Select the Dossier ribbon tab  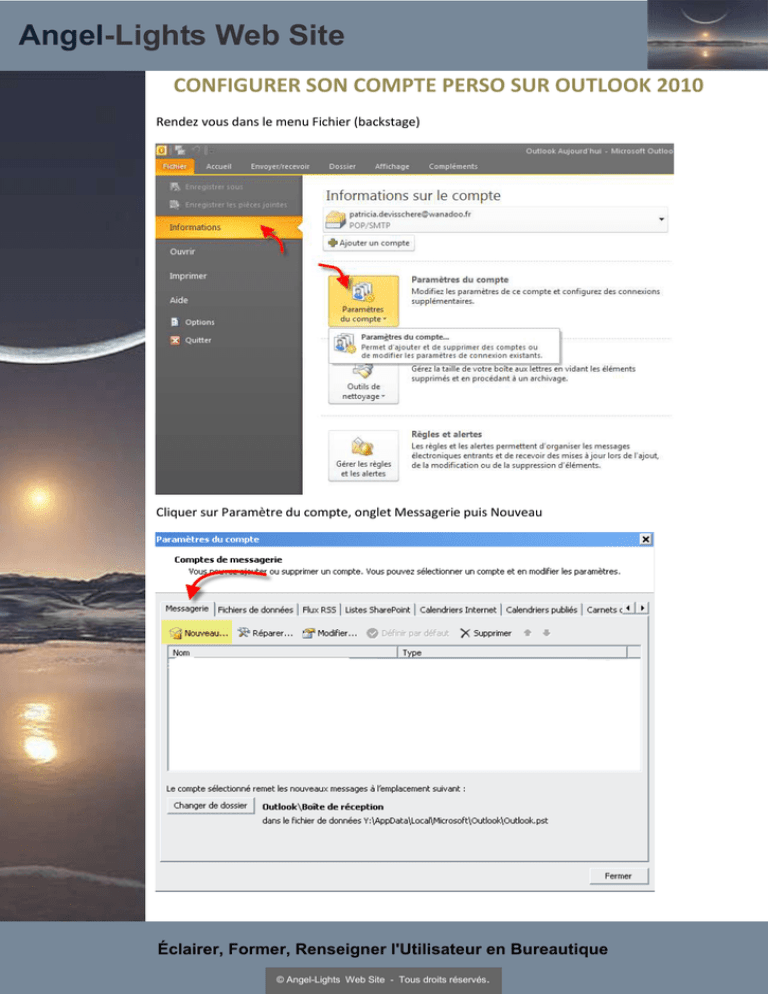coord(342,166)
